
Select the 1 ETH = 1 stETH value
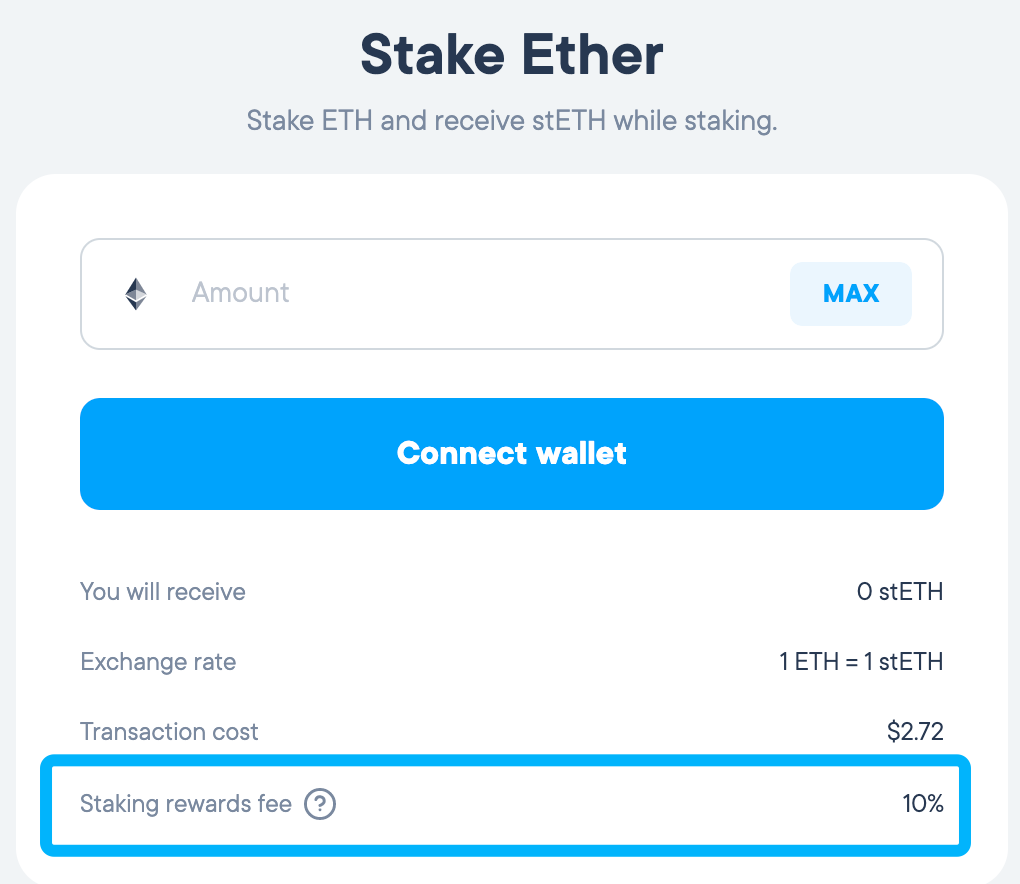tap(861, 662)
